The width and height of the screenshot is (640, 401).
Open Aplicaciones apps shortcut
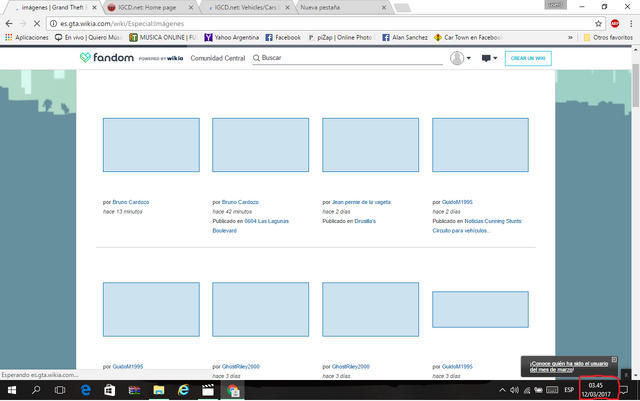pos(27,38)
